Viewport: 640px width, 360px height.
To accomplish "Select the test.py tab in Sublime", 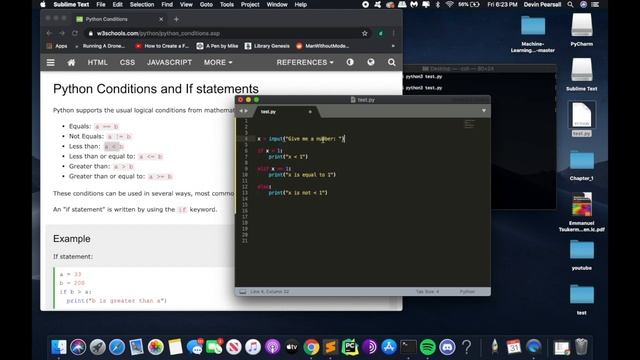I will [x=286, y=111].
